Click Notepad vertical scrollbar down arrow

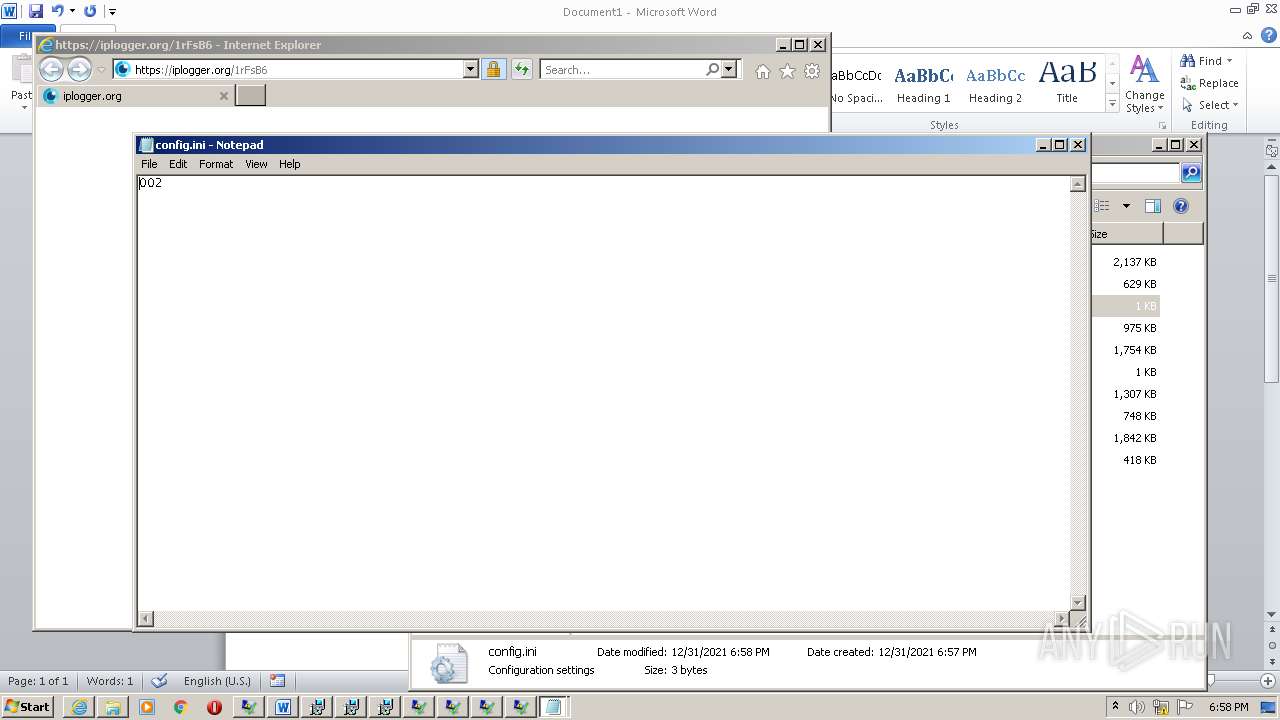click(x=1078, y=602)
